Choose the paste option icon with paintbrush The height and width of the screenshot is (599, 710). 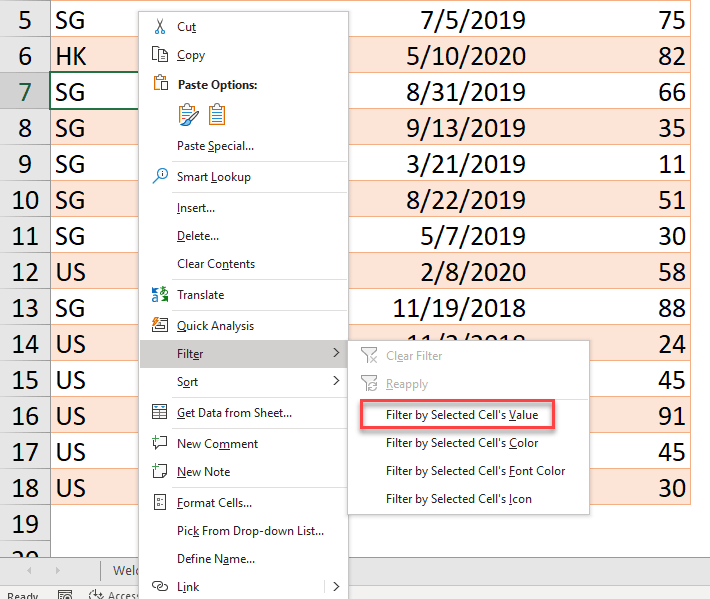click(188, 115)
